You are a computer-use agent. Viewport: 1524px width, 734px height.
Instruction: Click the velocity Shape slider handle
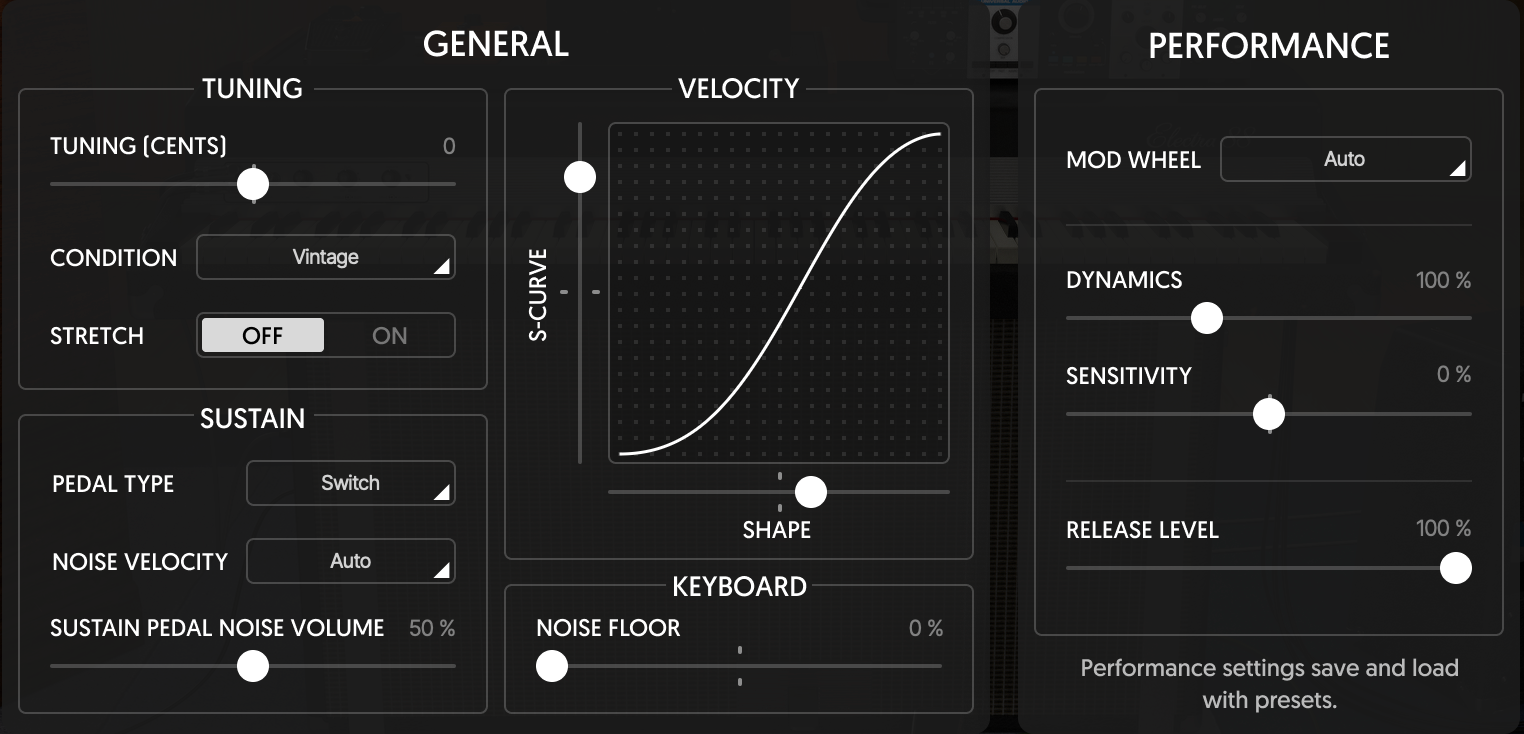click(x=810, y=492)
